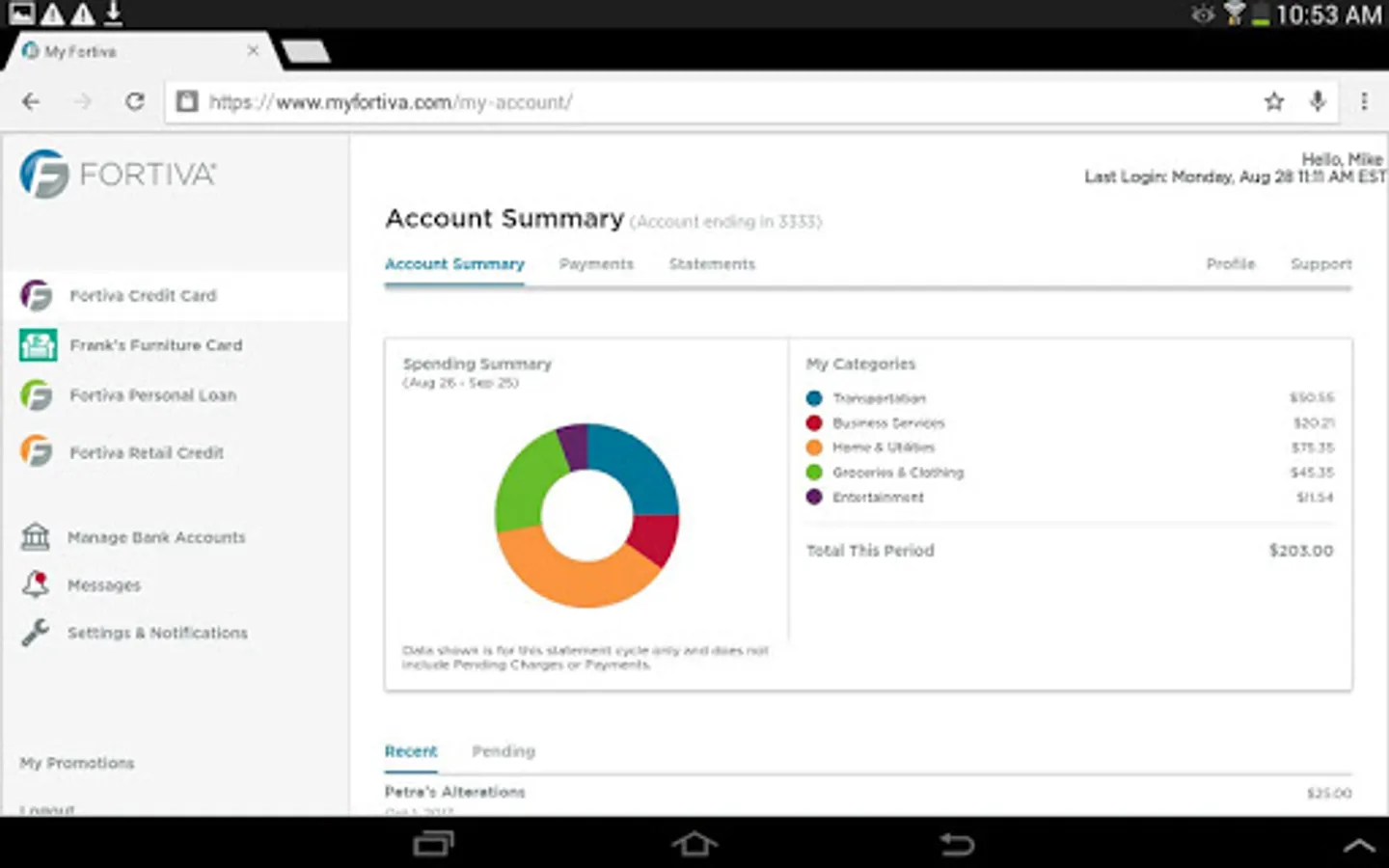This screenshot has height=868, width=1389.
Task: Switch to Payments tab
Action: (x=596, y=263)
